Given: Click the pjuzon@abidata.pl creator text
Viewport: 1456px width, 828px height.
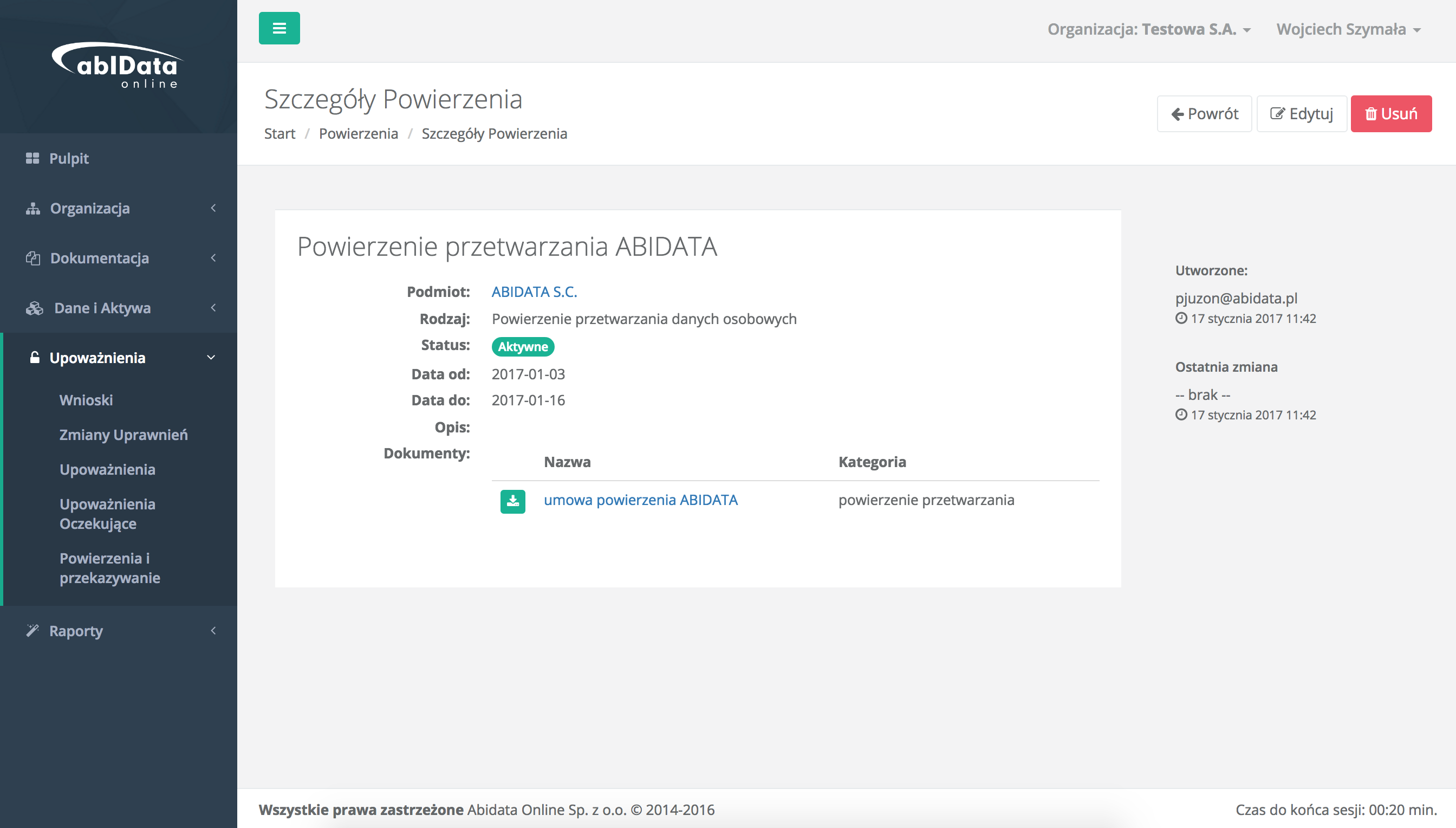Looking at the screenshot, I should point(1236,298).
